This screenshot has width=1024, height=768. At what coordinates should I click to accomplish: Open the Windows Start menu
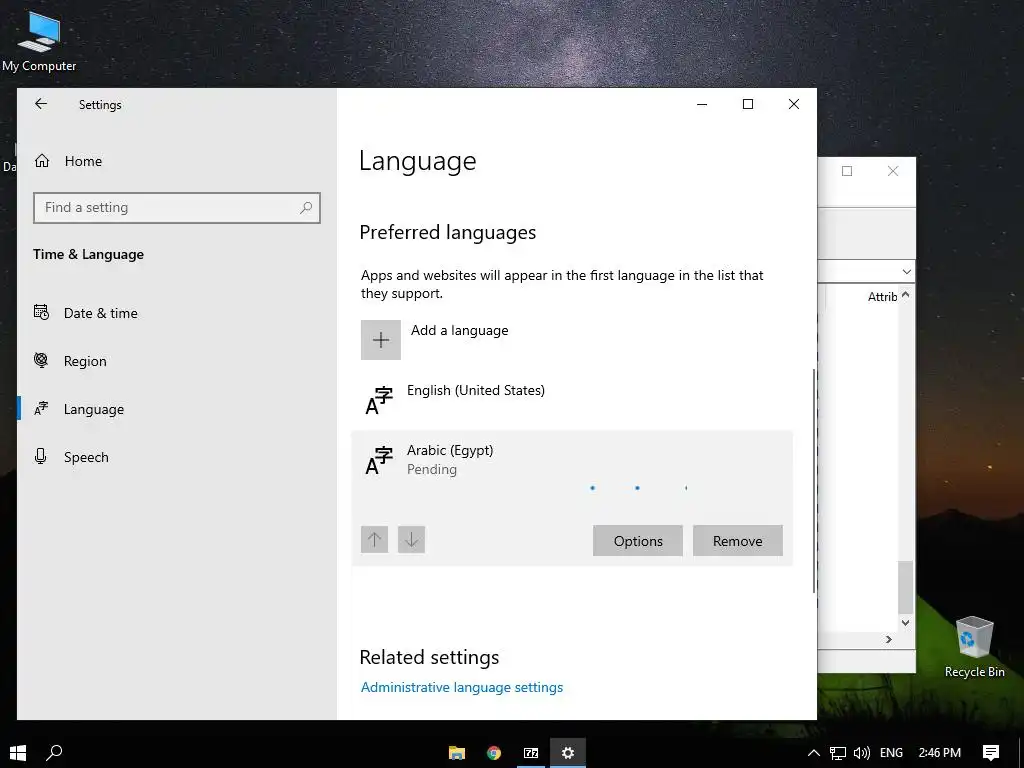(x=18, y=752)
